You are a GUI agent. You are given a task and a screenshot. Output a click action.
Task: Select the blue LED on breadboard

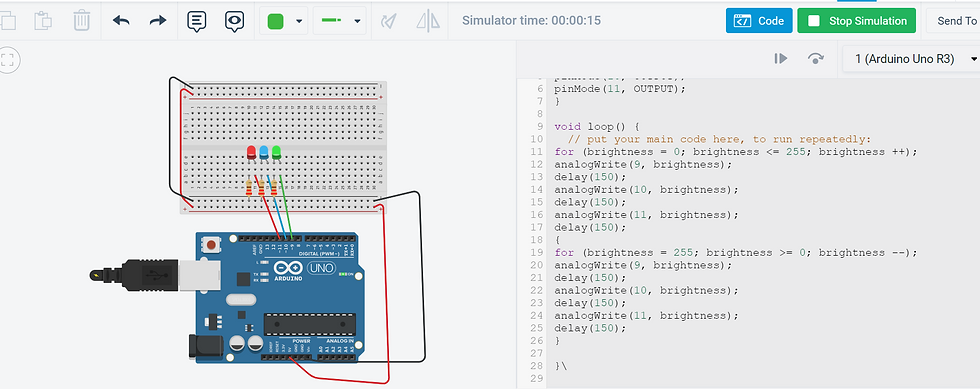point(264,152)
